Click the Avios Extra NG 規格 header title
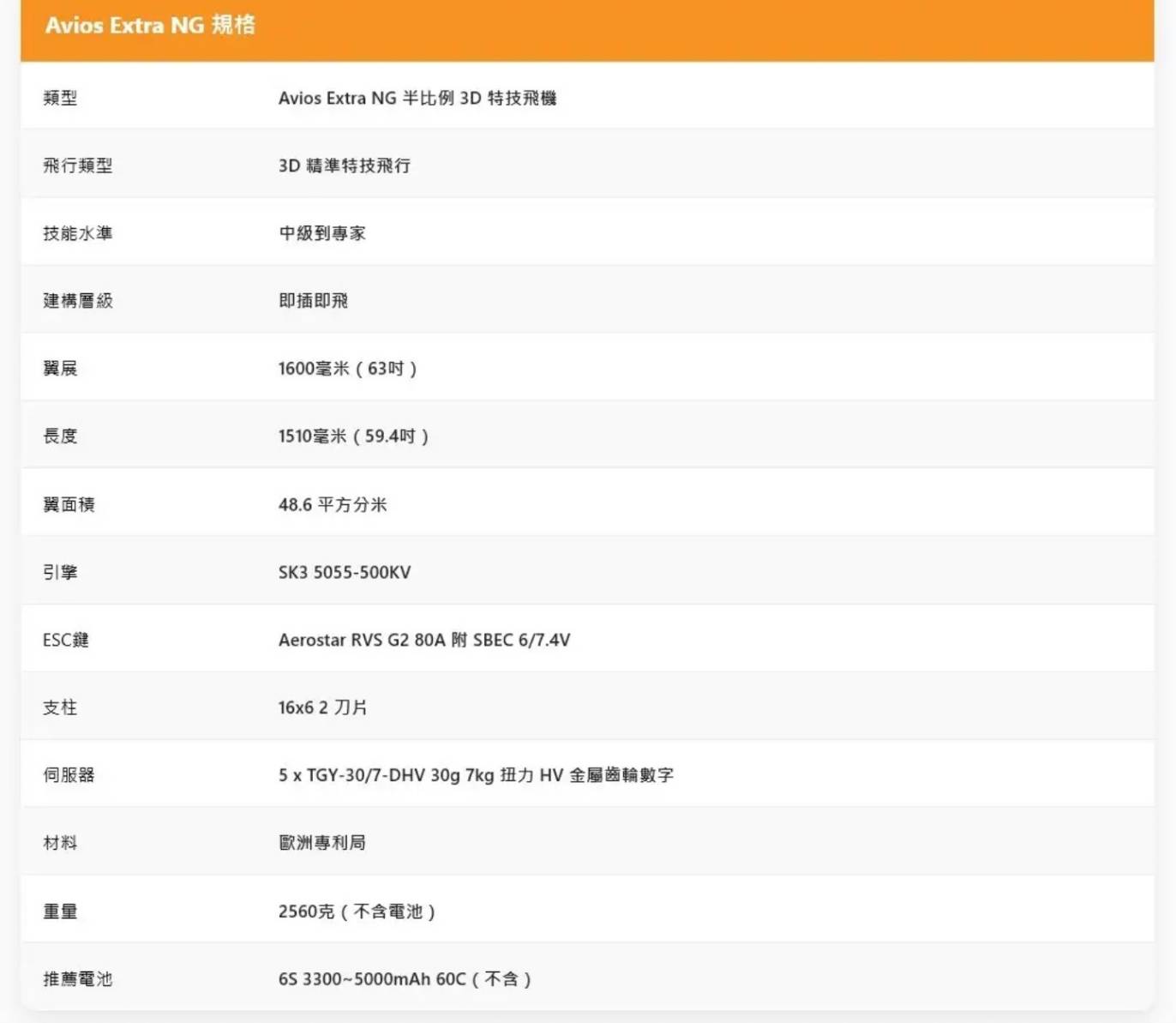 (150, 26)
